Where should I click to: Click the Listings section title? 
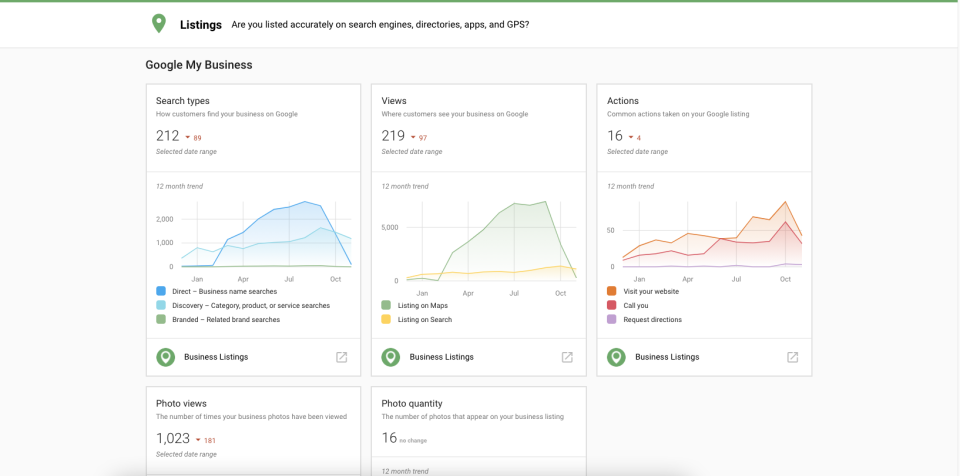click(201, 24)
